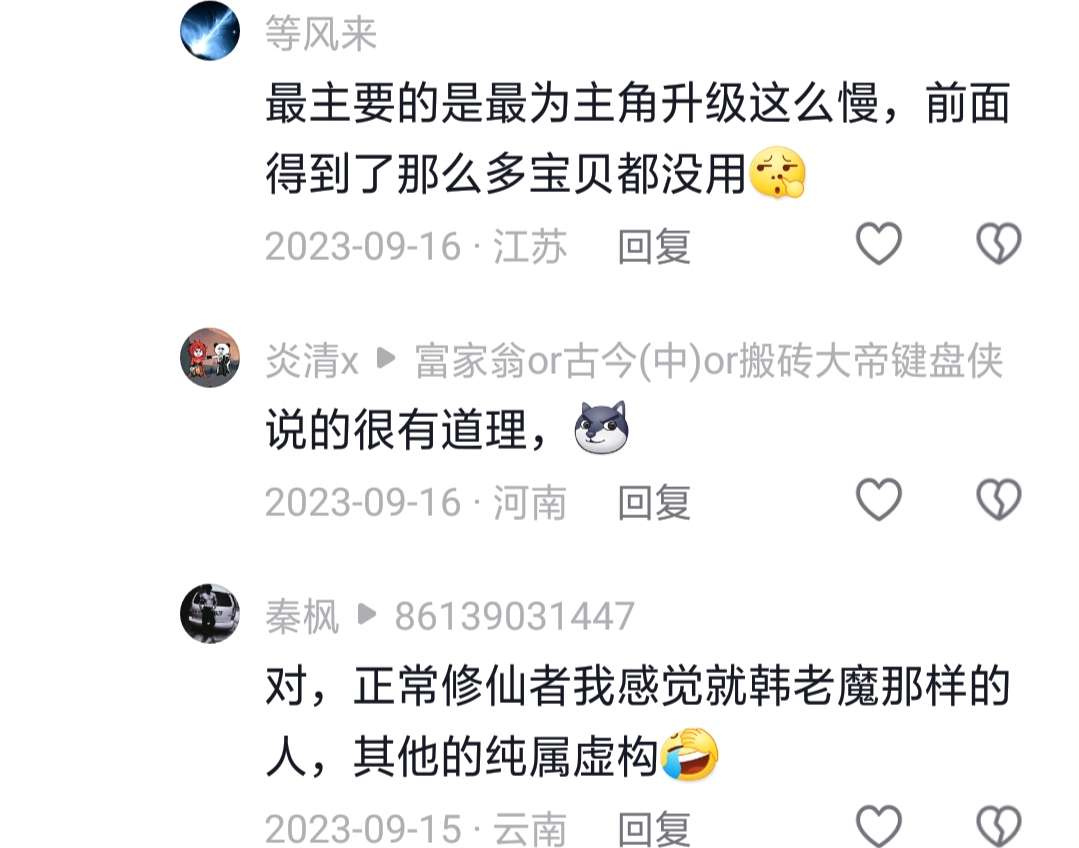
Task: View 秦枫's avatar picture
Action: coord(210,613)
